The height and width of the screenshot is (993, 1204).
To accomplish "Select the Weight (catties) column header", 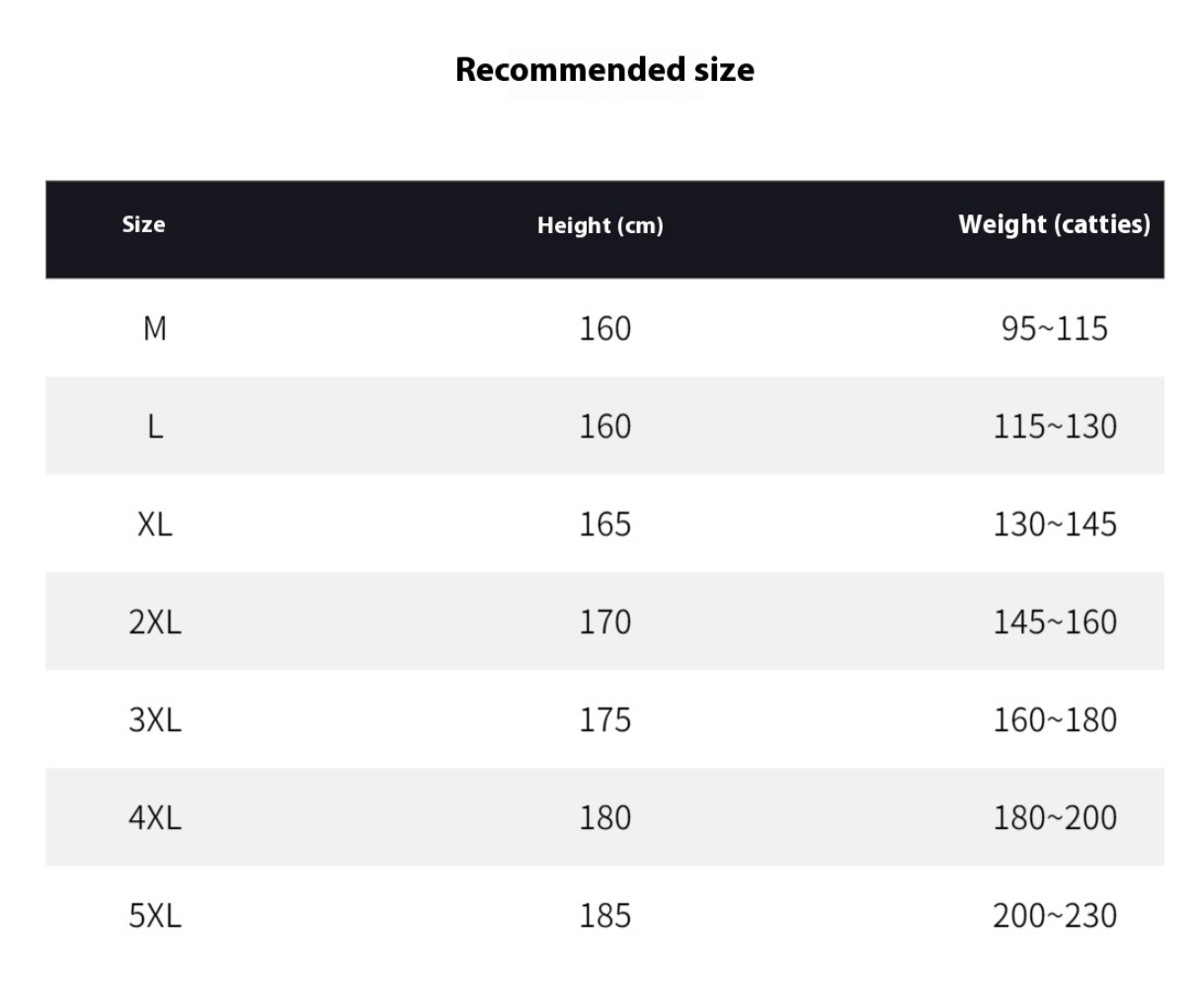I will pyautogui.click(x=1054, y=224).
